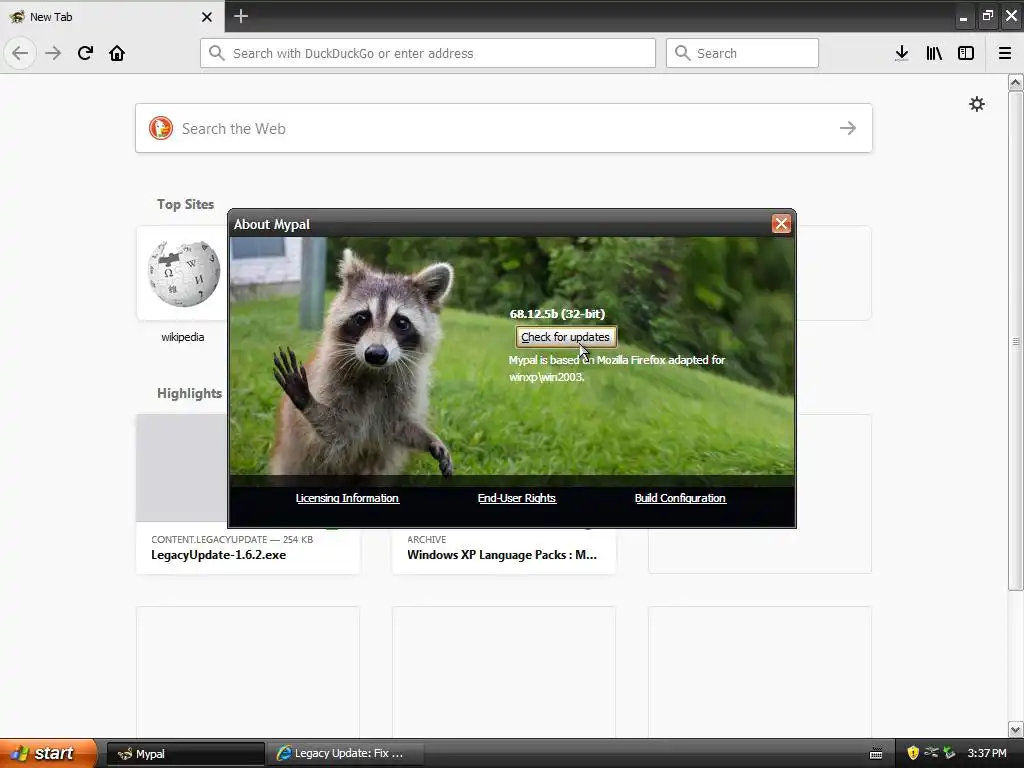This screenshot has height=768, width=1024.
Task: Close the New Tab tab
Action: pos(207,17)
